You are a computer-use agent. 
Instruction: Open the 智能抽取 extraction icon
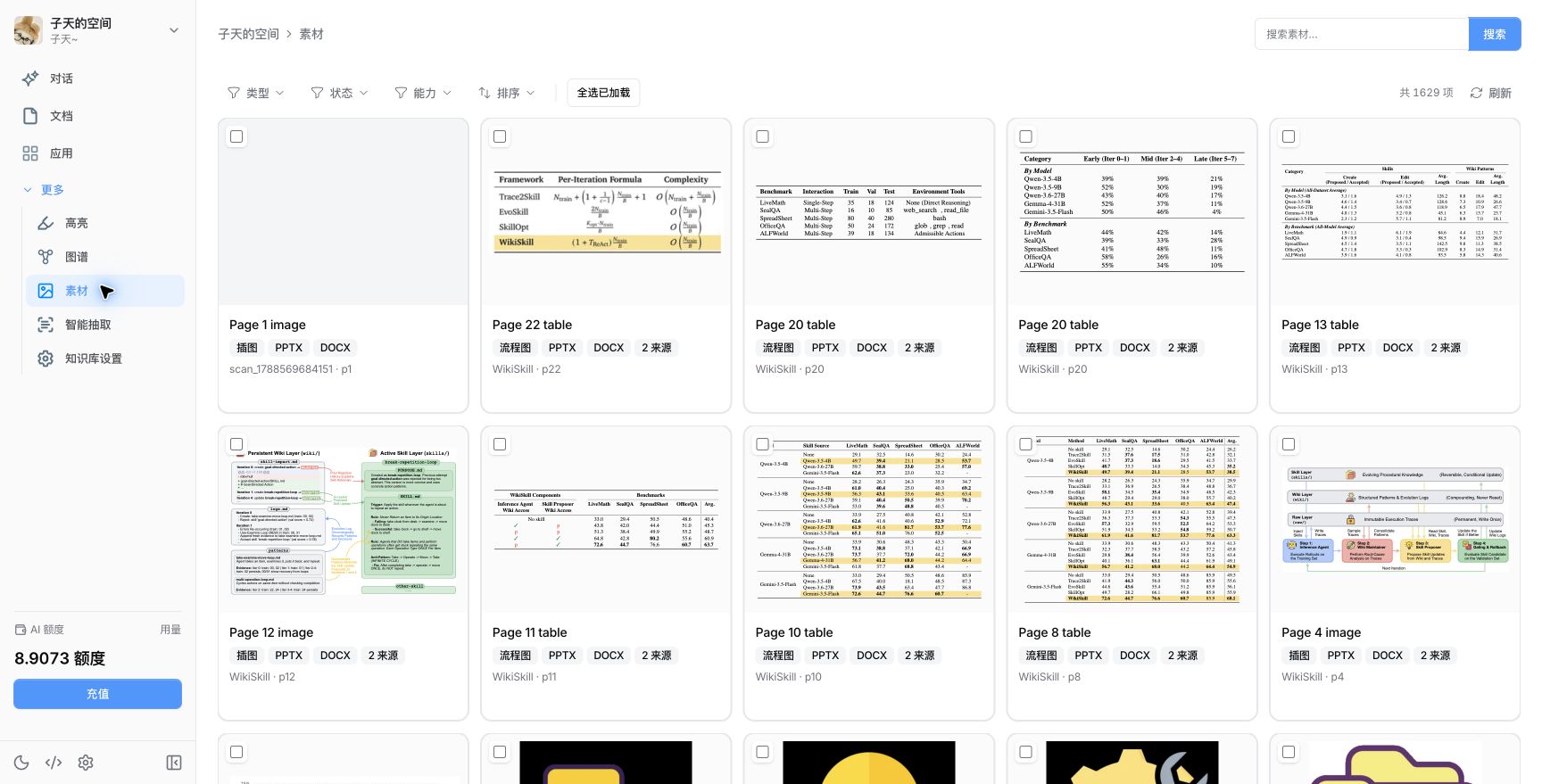pos(46,325)
